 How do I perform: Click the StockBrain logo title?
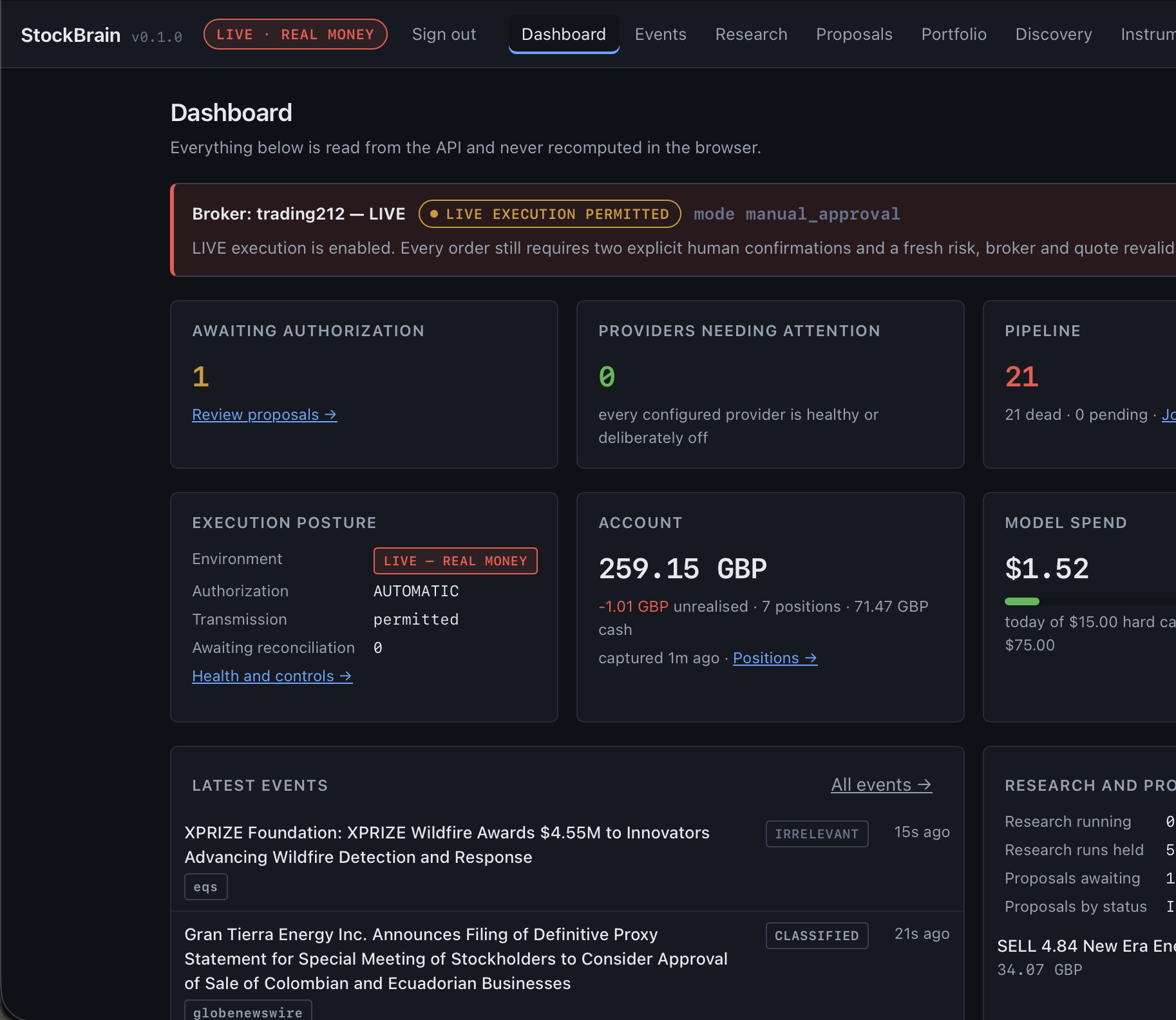[x=71, y=35]
